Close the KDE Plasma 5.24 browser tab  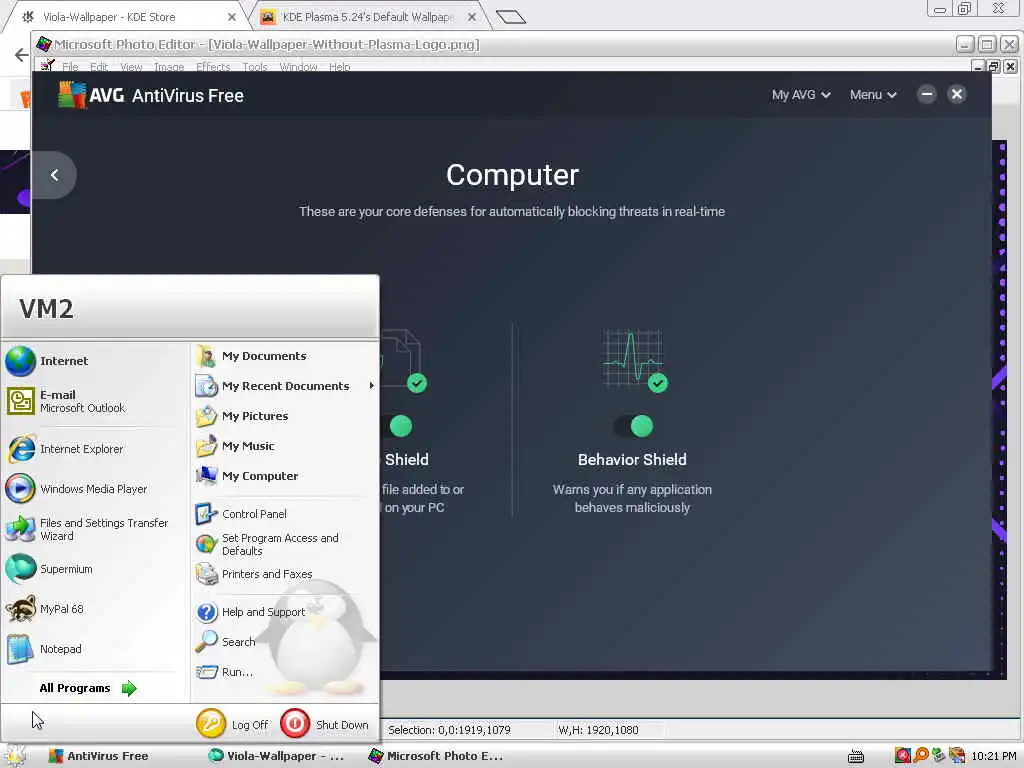(x=472, y=17)
